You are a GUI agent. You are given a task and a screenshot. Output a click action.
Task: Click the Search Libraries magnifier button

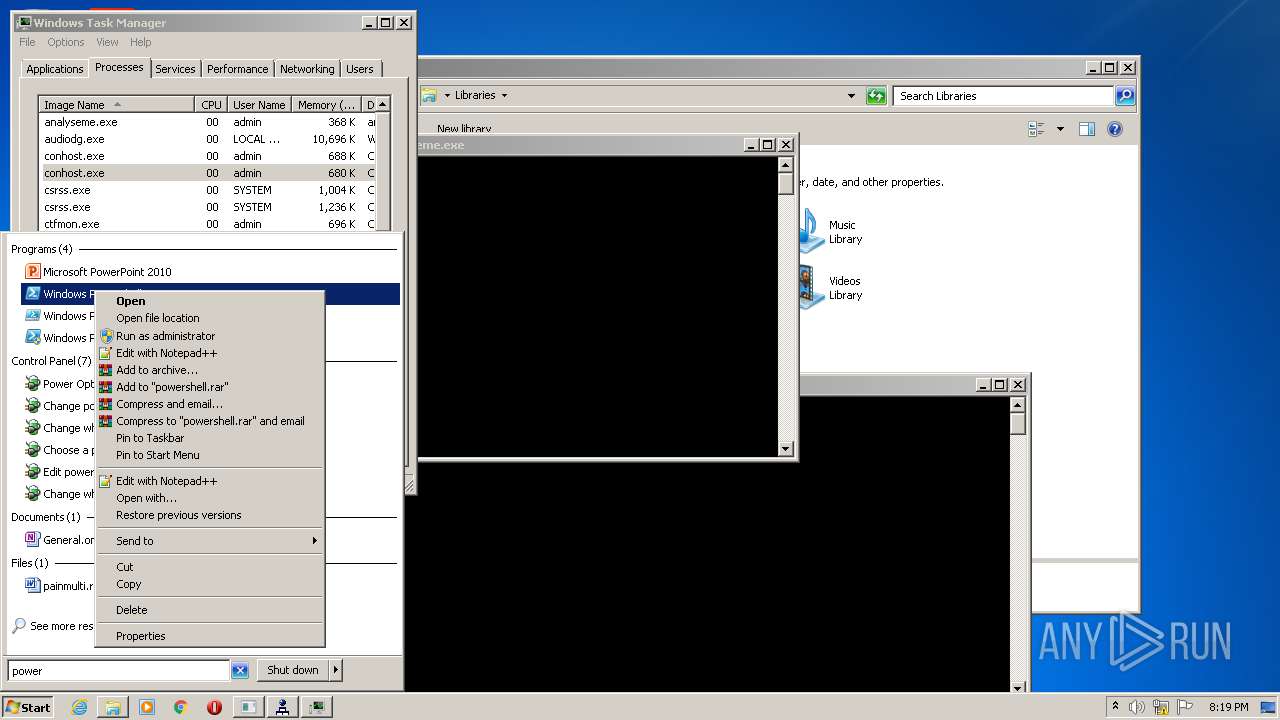coord(1125,96)
